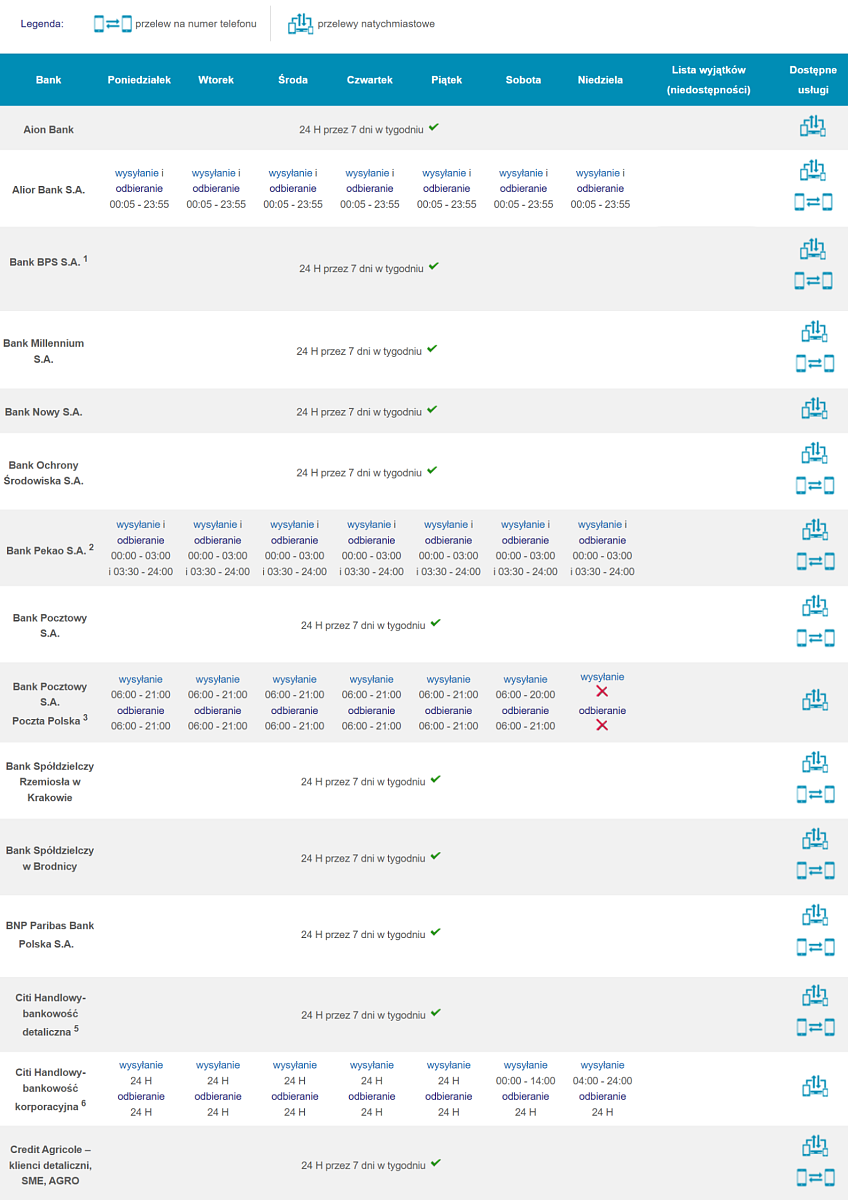This screenshot has width=848, height=1200.
Task: Click 'przelew na numer telefonu' legend text
Action: click(196, 23)
